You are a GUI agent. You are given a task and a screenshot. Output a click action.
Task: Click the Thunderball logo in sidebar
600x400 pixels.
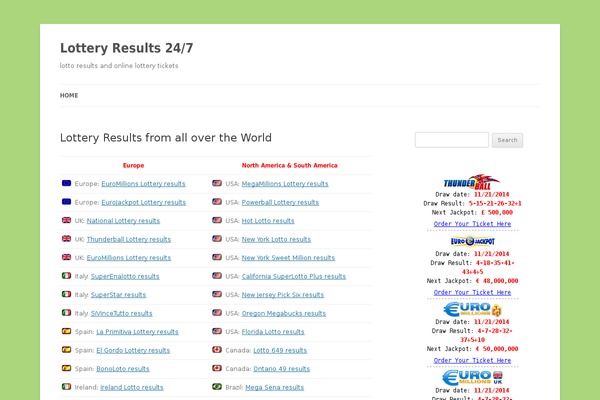pos(472,182)
